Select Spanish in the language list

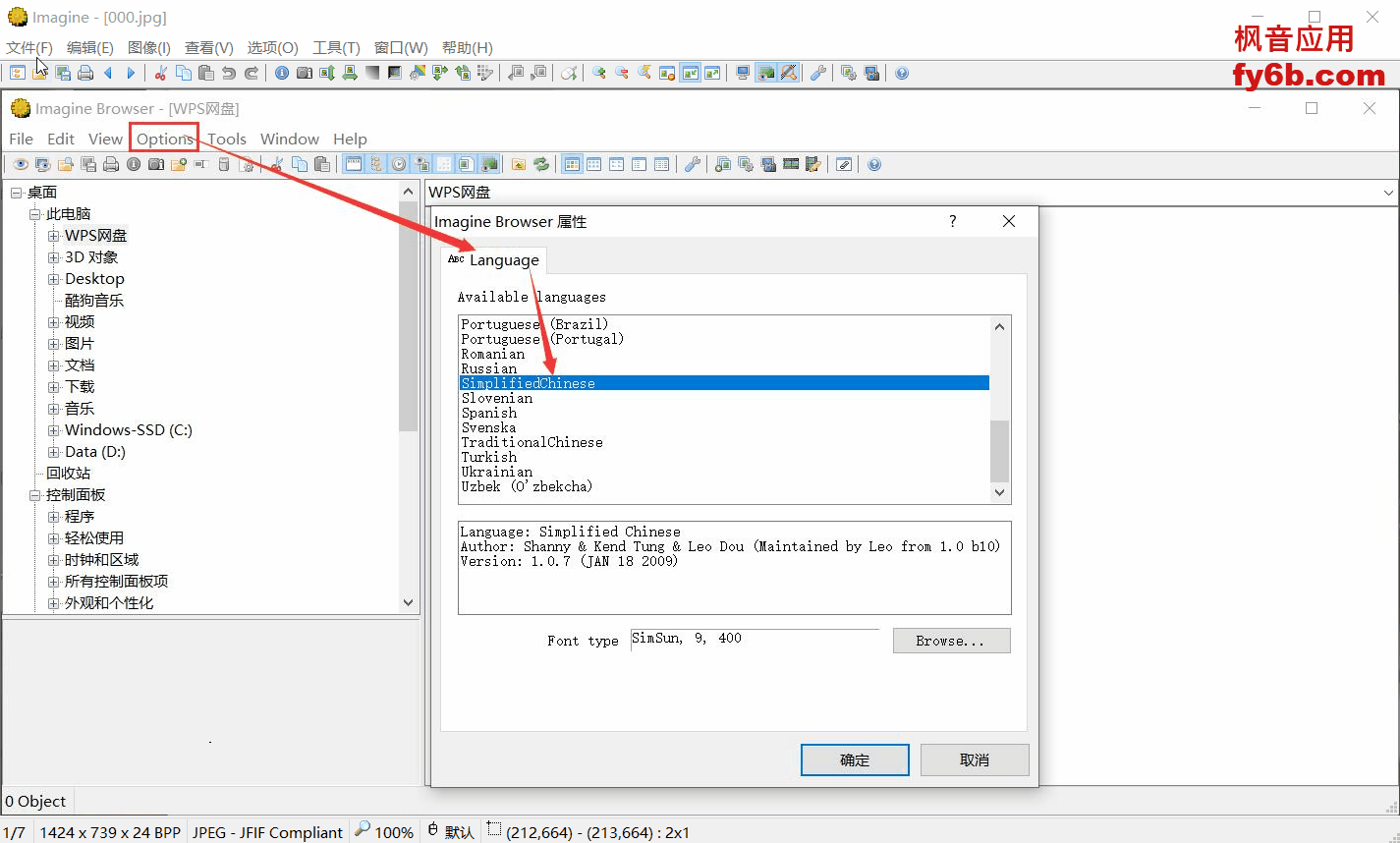pos(488,413)
